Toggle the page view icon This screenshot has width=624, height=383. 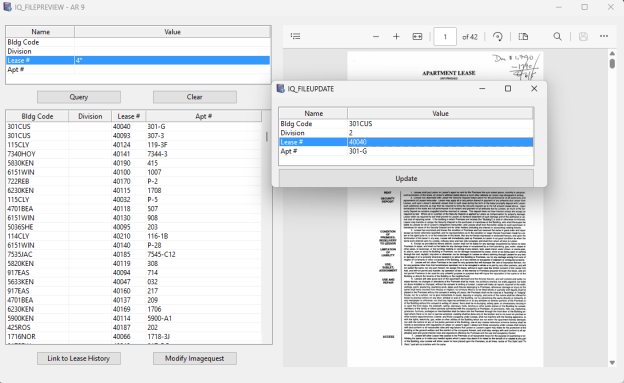click(x=523, y=37)
